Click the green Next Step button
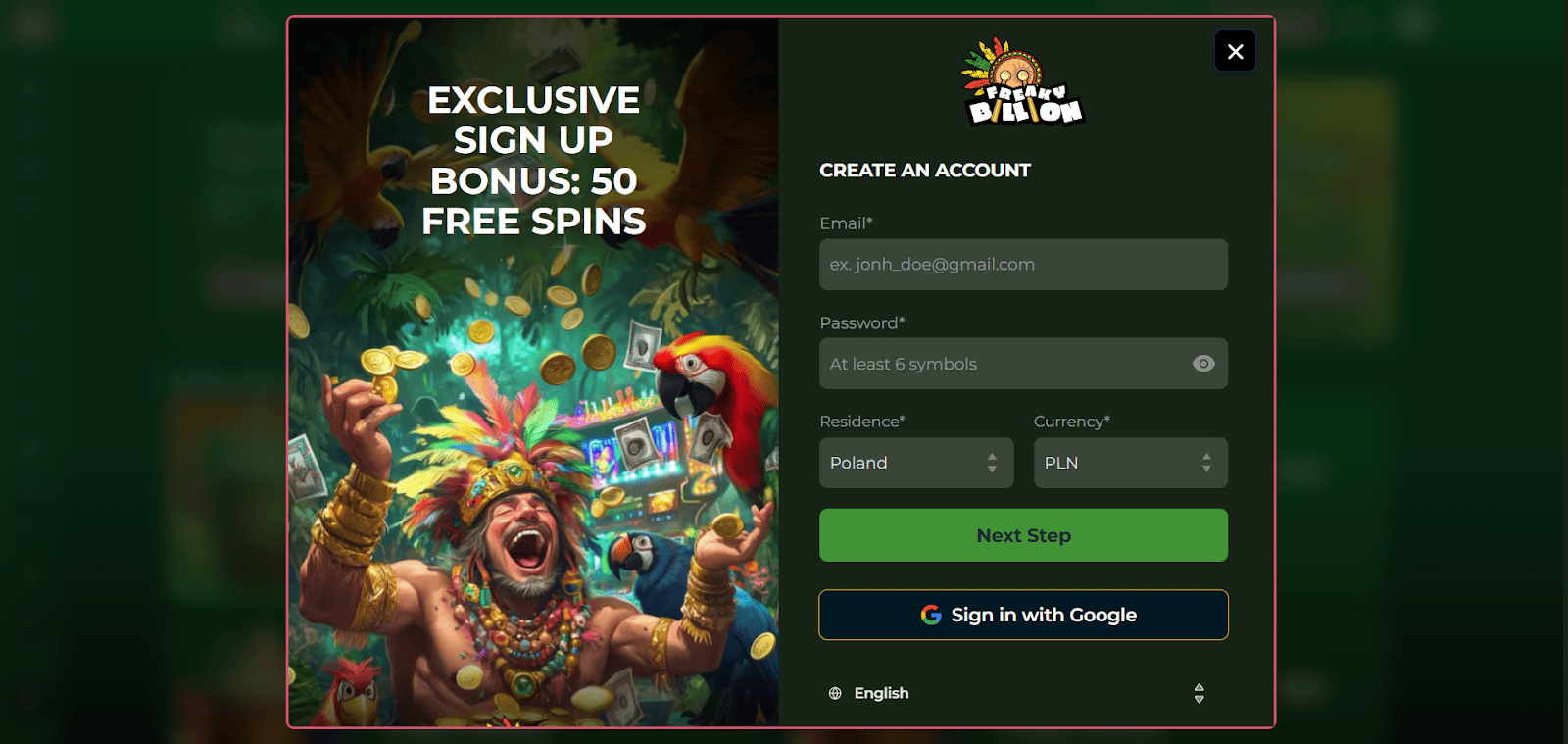The image size is (1568, 744). [1023, 535]
